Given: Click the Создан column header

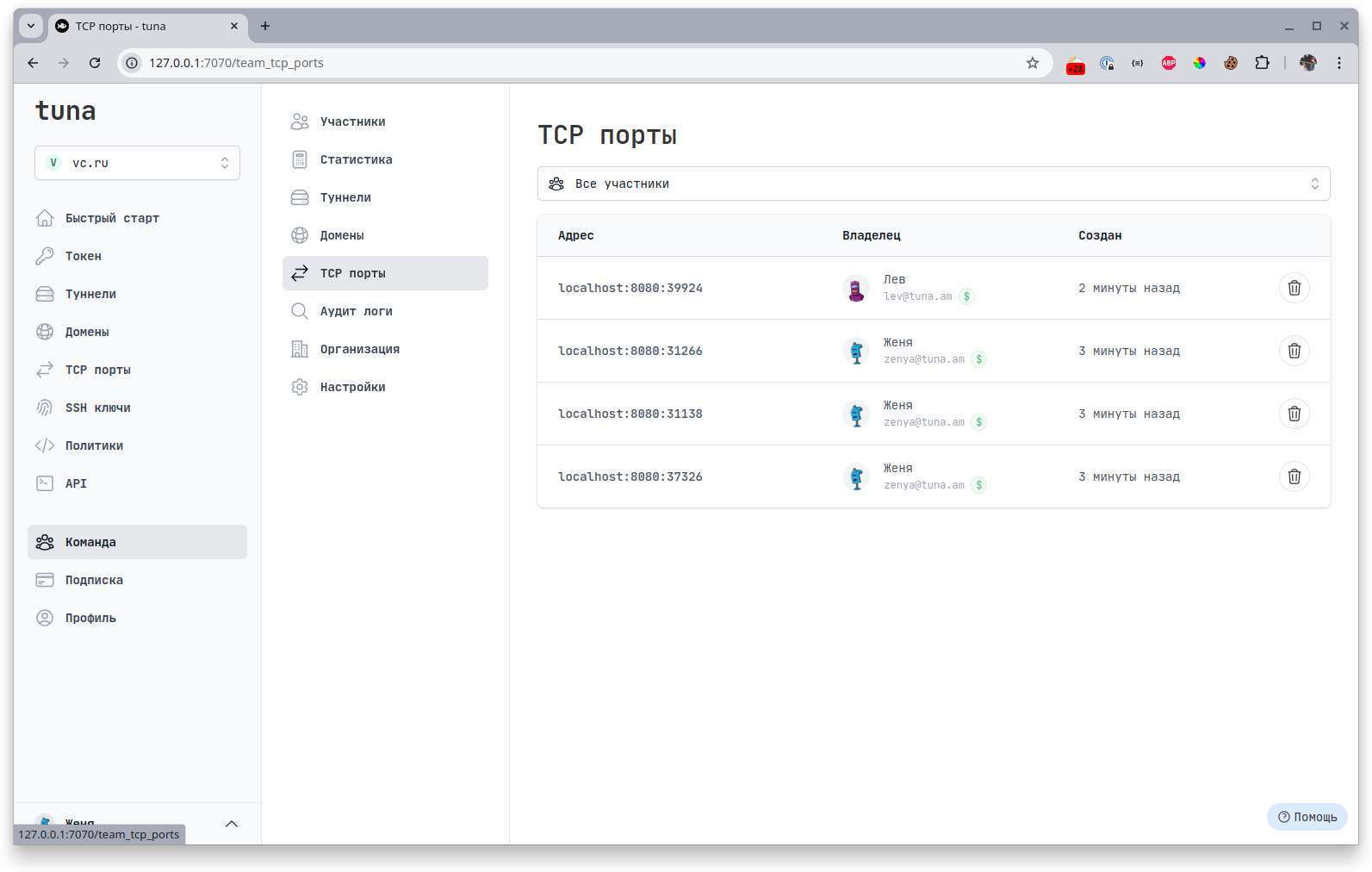Looking at the screenshot, I should point(1100,235).
